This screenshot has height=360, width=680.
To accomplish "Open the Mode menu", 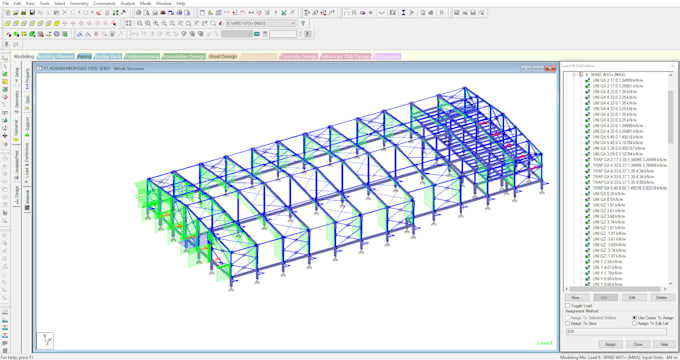I will [145, 3].
